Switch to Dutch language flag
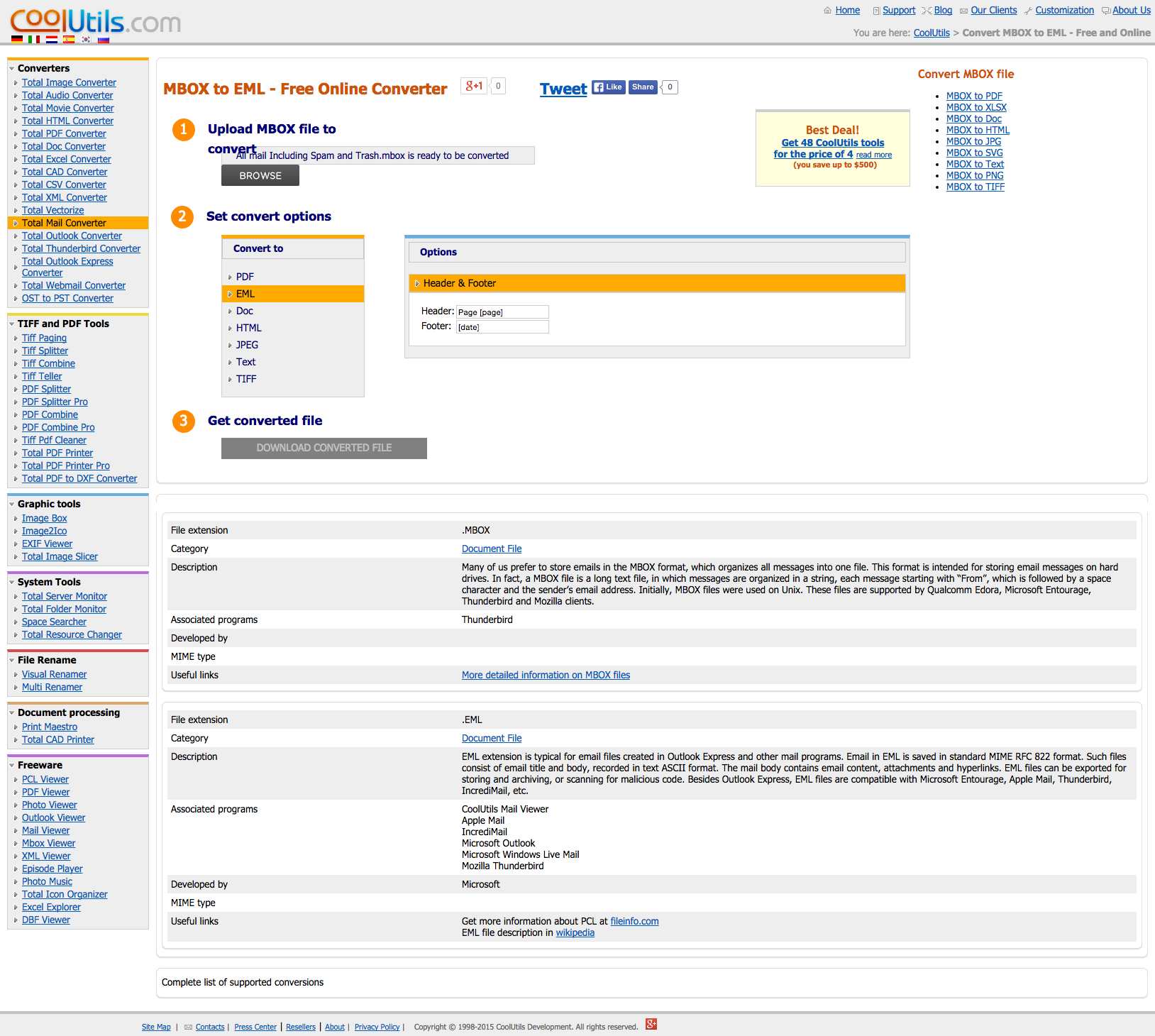 click(x=52, y=40)
